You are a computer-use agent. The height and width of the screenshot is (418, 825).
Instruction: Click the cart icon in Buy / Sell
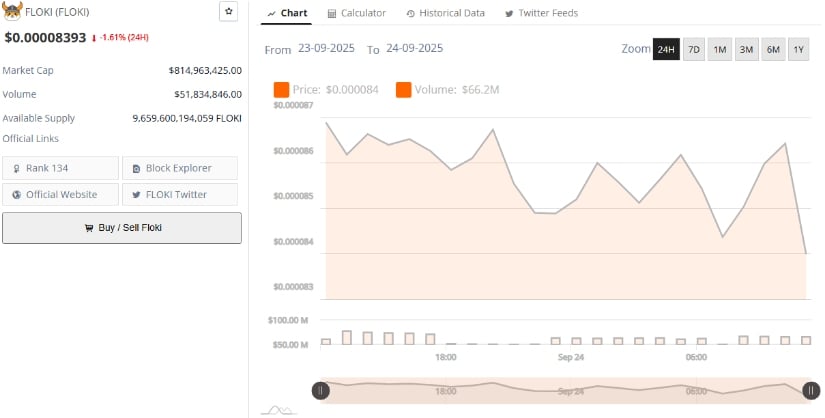point(89,228)
